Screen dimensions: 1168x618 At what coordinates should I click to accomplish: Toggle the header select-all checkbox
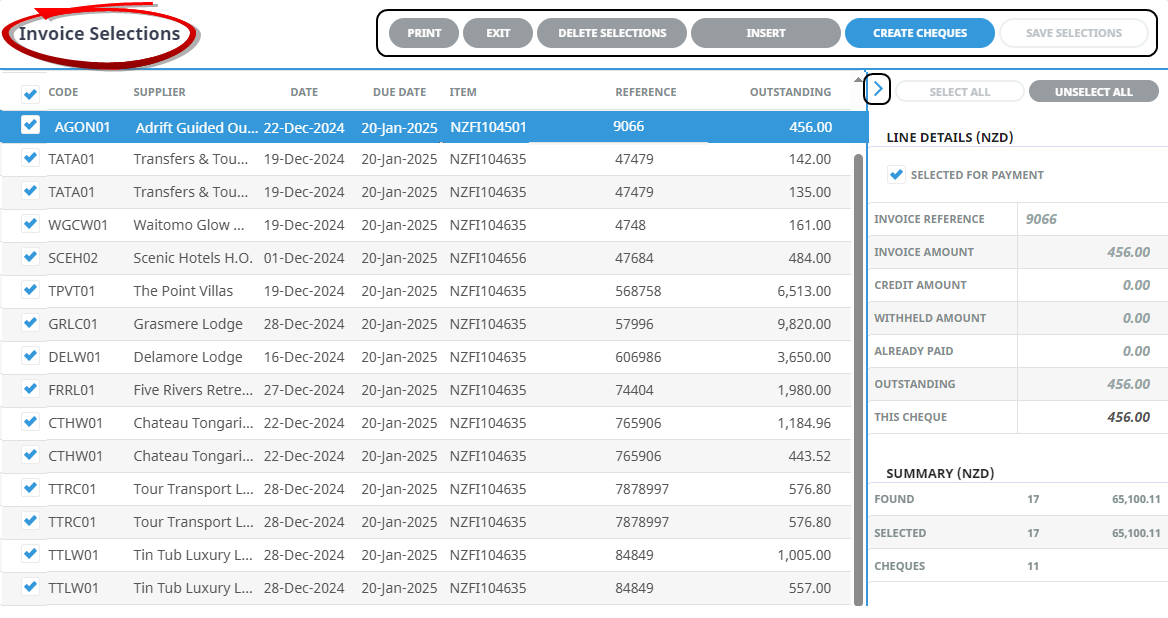[x=31, y=94]
